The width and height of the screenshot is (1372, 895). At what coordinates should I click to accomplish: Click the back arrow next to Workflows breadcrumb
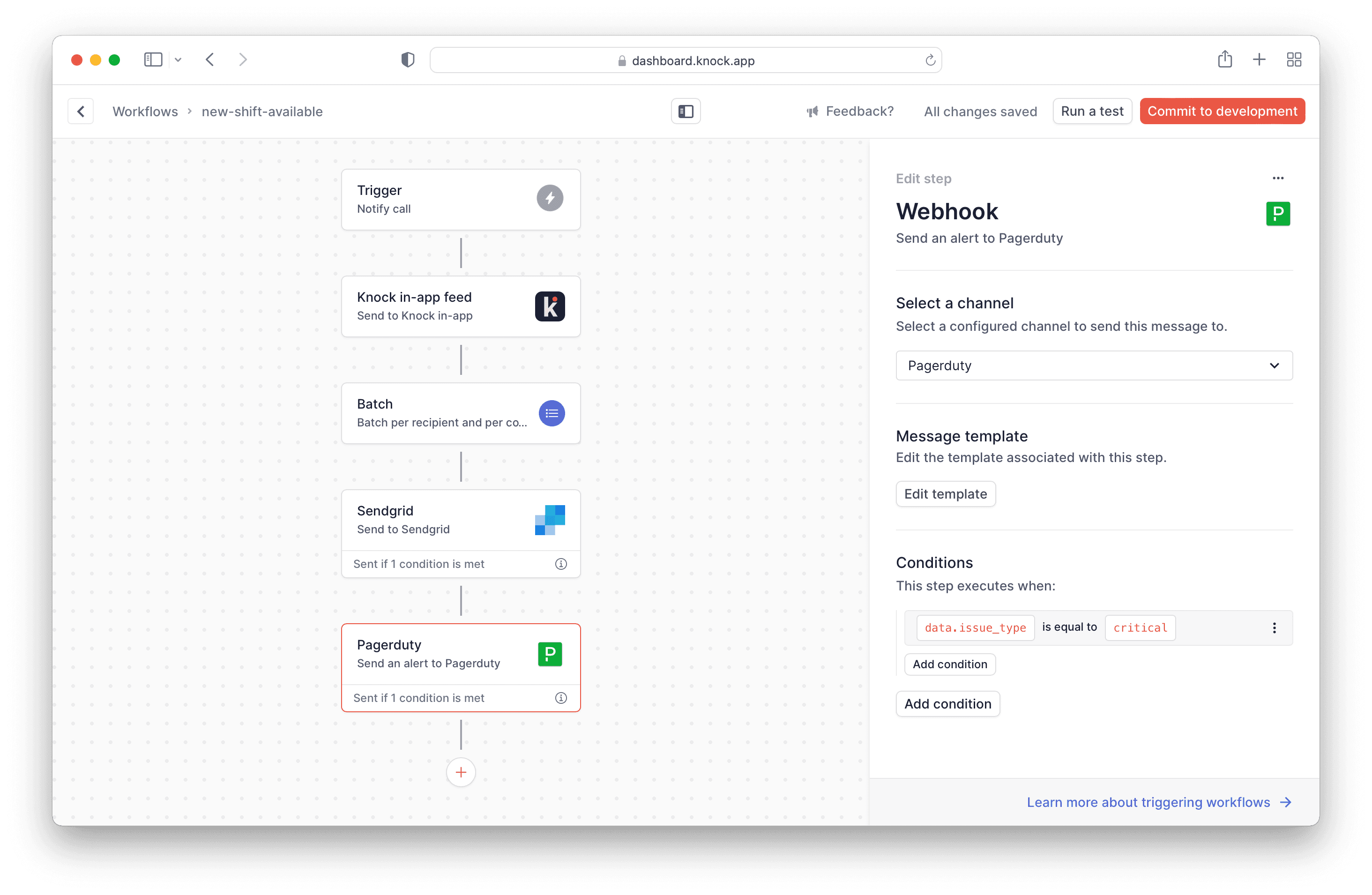pyautogui.click(x=81, y=111)
